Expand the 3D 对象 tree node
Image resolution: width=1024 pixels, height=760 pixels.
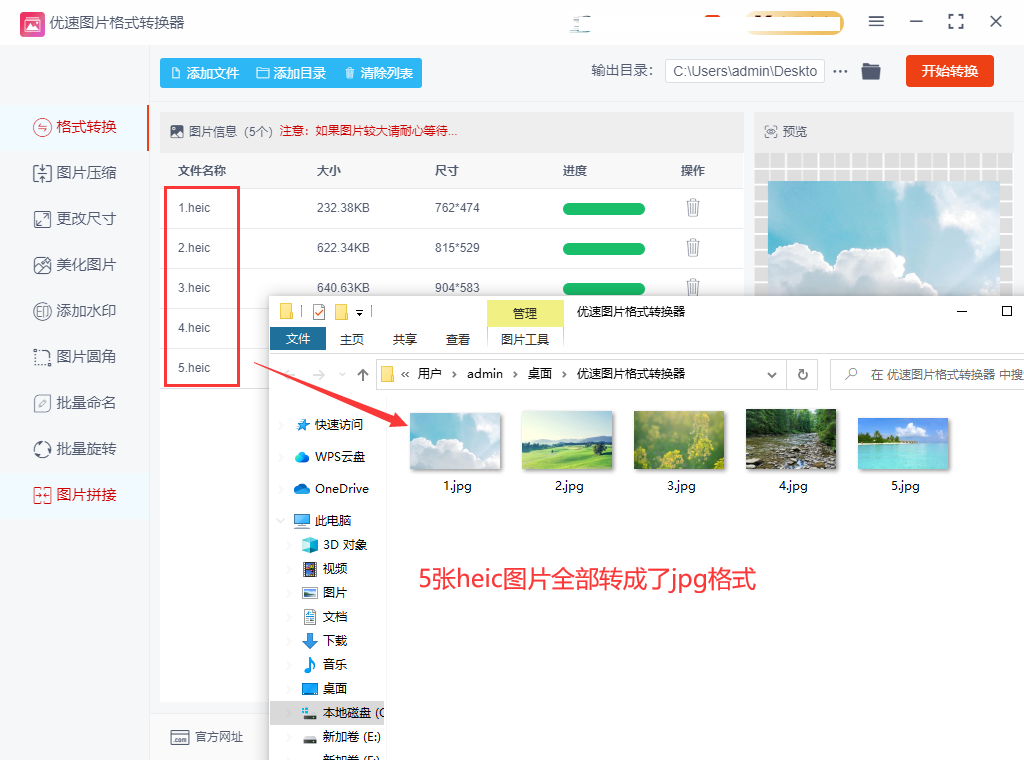[289, 545]
